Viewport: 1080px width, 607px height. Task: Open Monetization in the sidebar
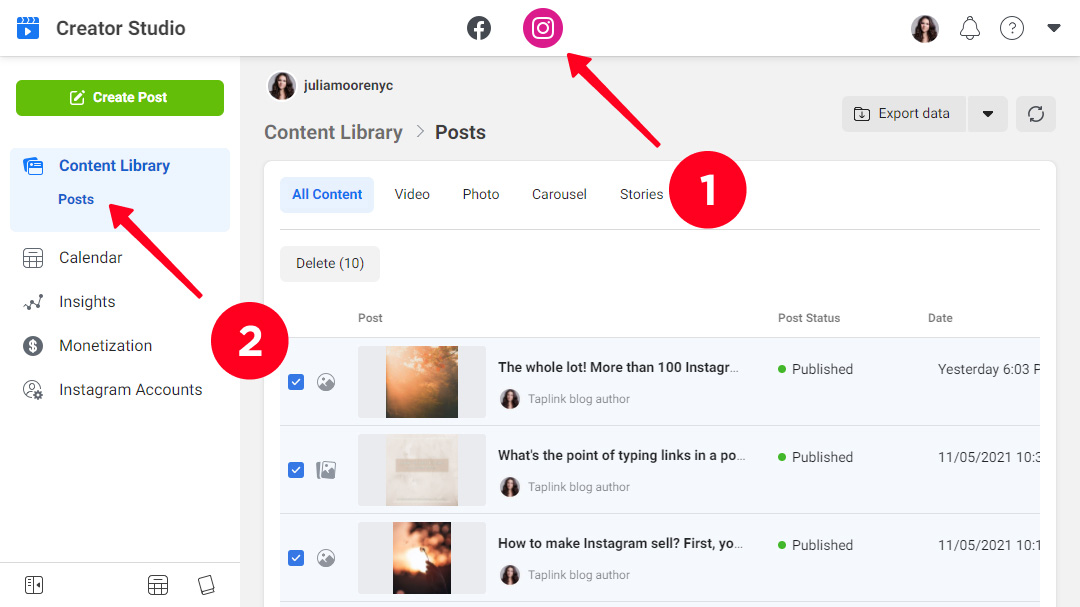point(105,346)
